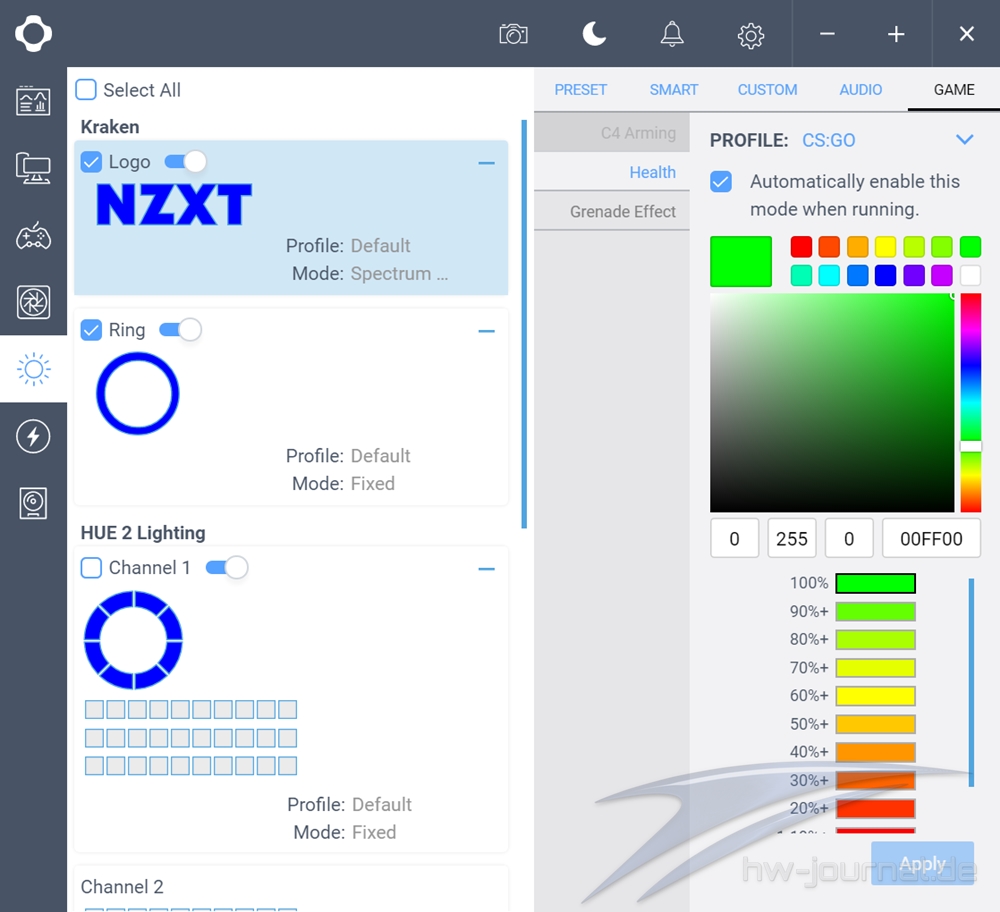Click inside the green saturation picker area

[x=832, y=402]
